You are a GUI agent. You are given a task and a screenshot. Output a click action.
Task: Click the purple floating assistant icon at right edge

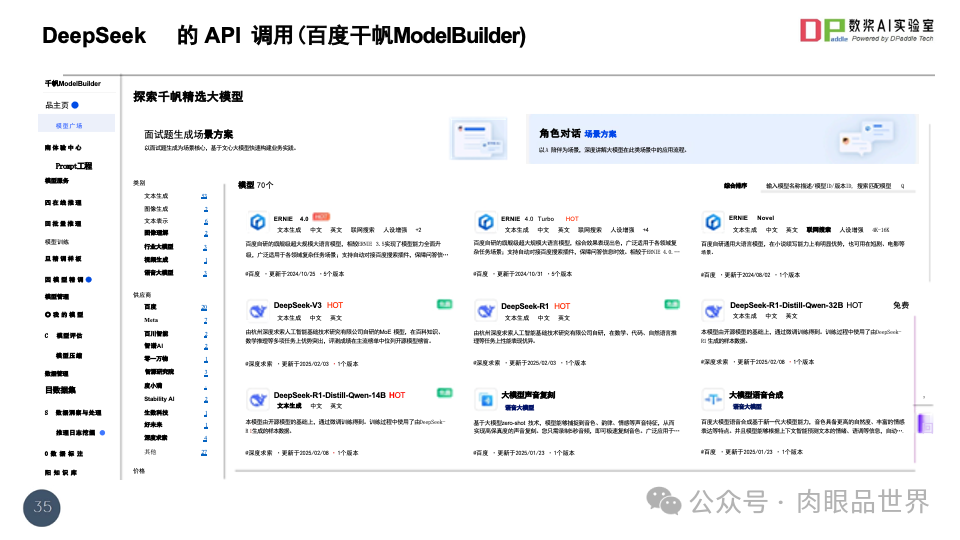(x=924, y=424)
